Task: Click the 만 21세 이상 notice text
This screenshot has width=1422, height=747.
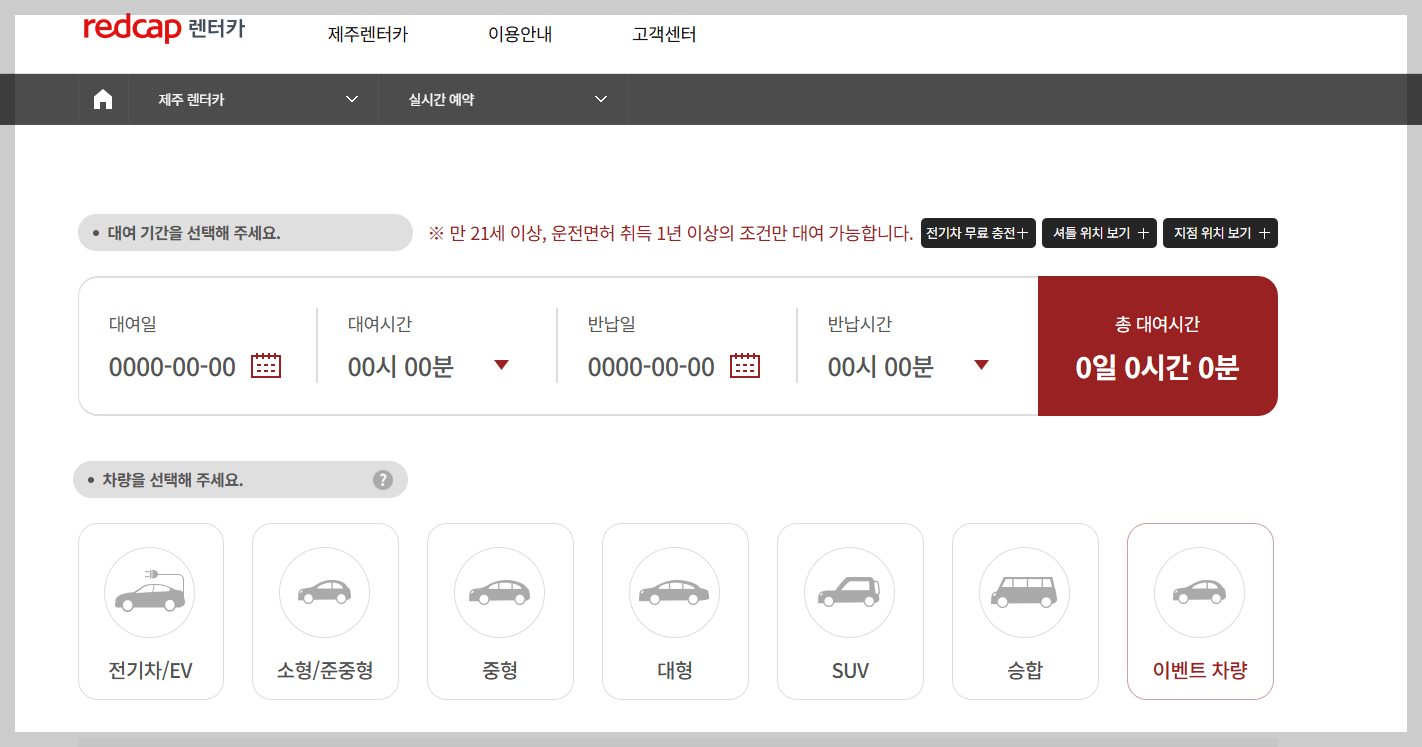Action: [671, 233]
